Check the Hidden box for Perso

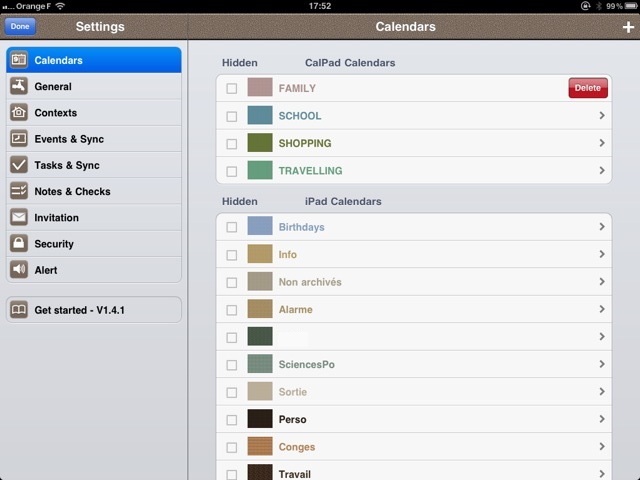click(x=232, y=420)
